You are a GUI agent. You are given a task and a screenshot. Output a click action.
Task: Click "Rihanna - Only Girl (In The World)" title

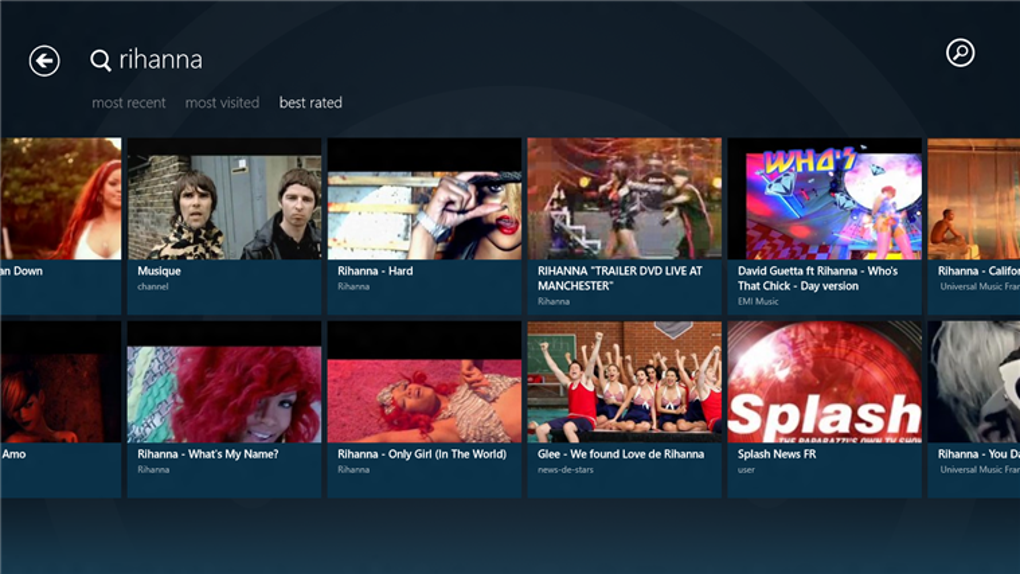coord(422,454)
